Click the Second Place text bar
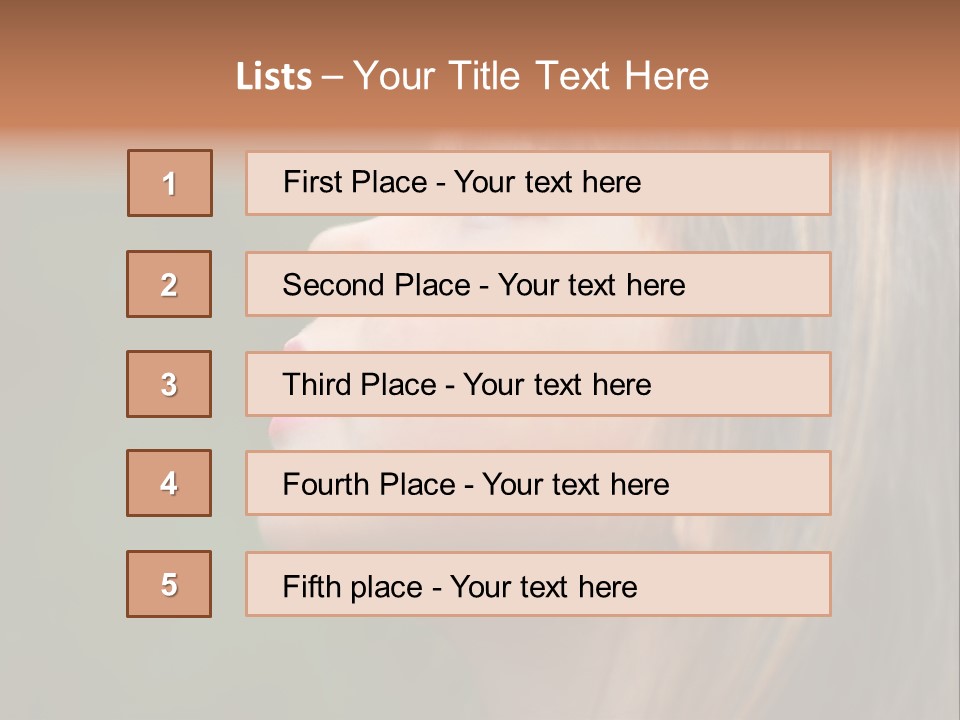The height and width of the screenshot is (720, 960). (x=538, y=284)
